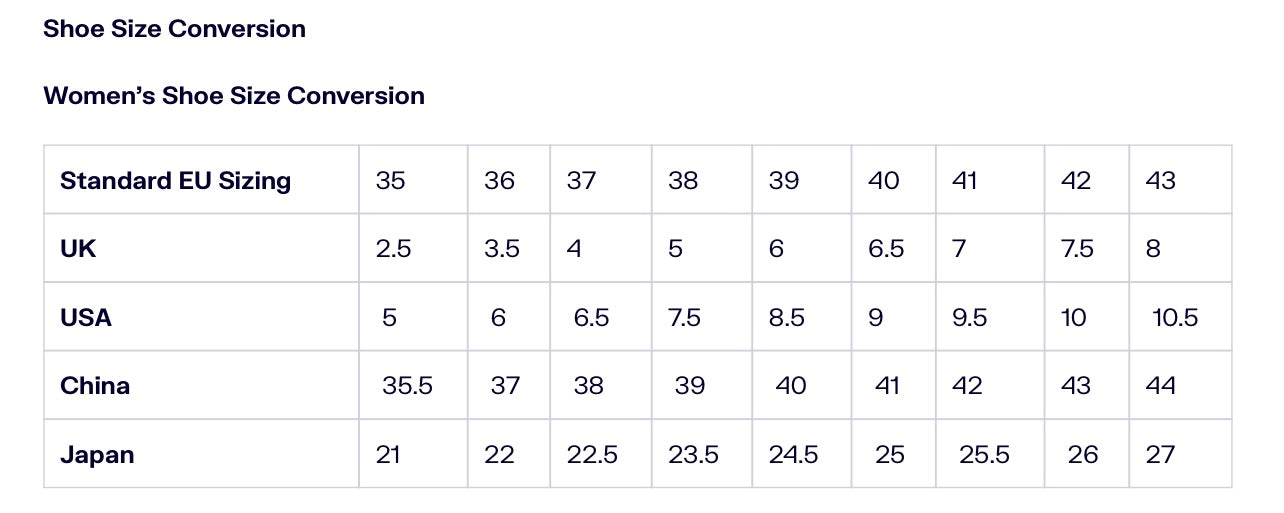This screenshot has width=1284, height=513.
Task: Select the "Women's Shoe Size Conversion" heading
Action: [x=234, y=96]
